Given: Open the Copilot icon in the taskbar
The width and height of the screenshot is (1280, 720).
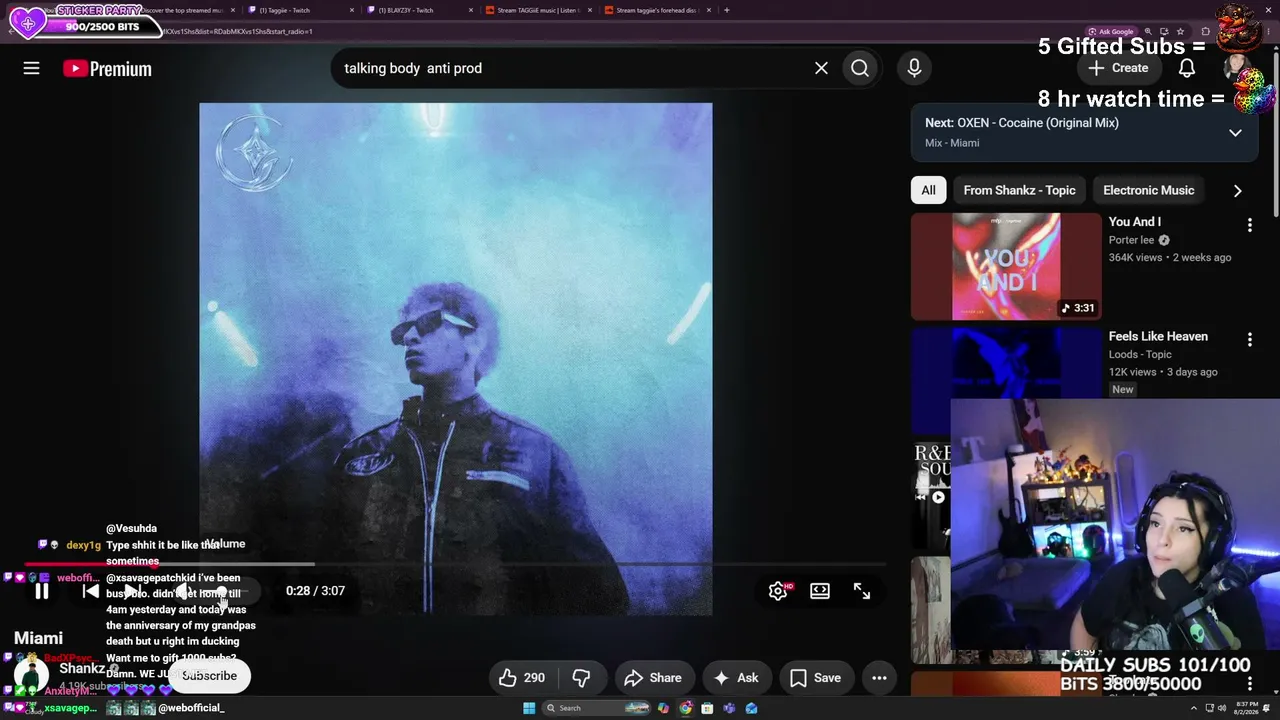Looking at the screenshot, I should click(665, 708).
